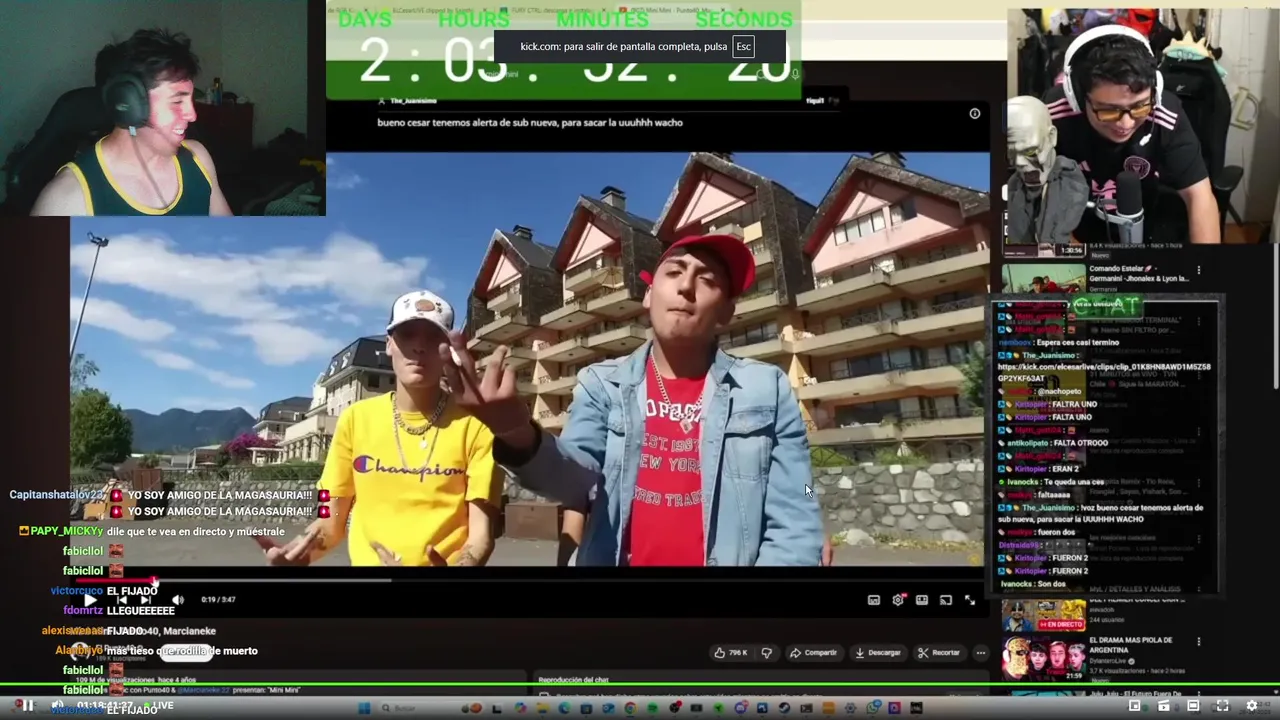Screen dimensions: 1280x720
Task: Open the kick.com clip link in chat
Action: [x=1103, y=373]
